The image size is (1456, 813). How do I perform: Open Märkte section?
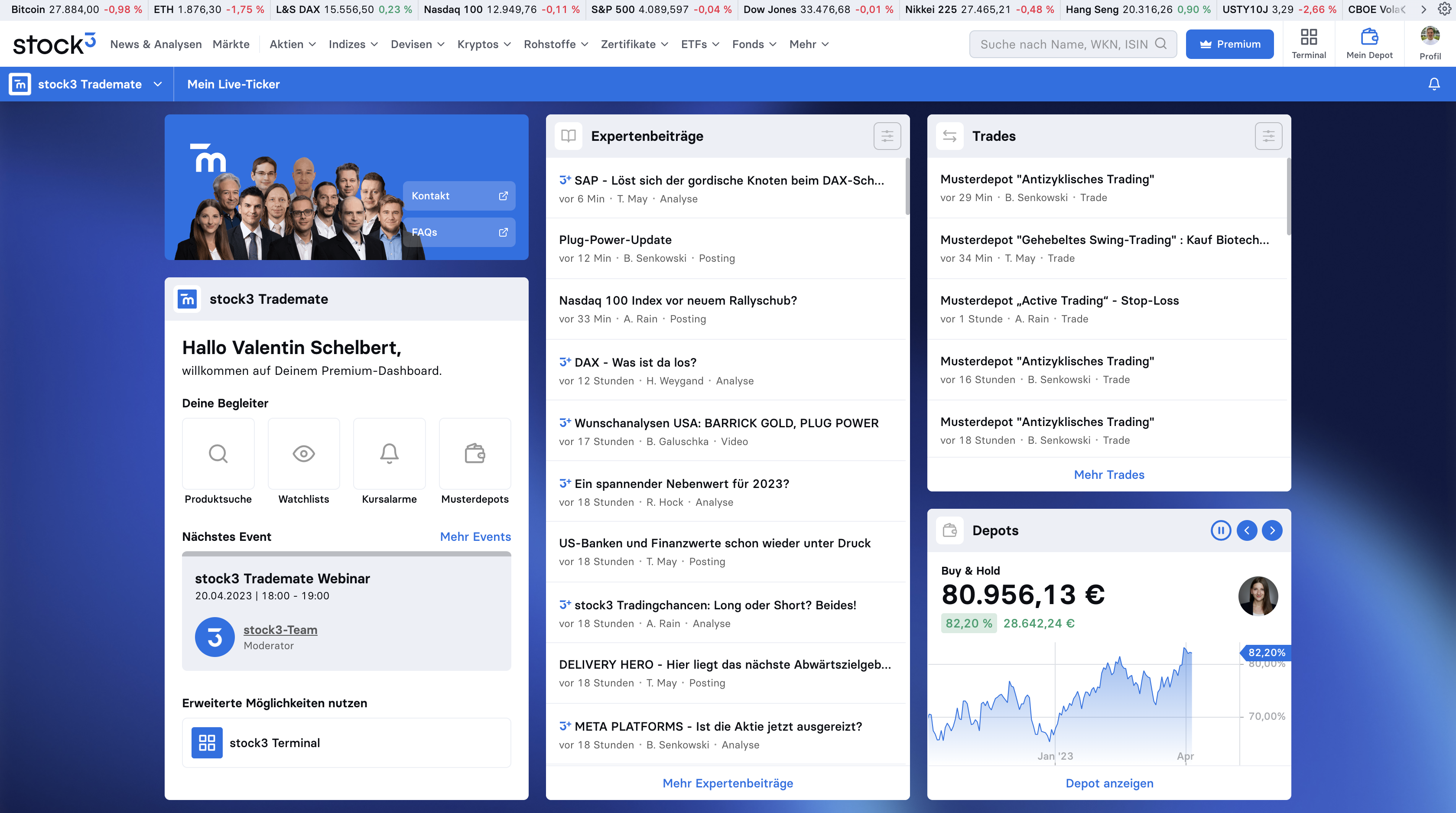click(231, 44)
